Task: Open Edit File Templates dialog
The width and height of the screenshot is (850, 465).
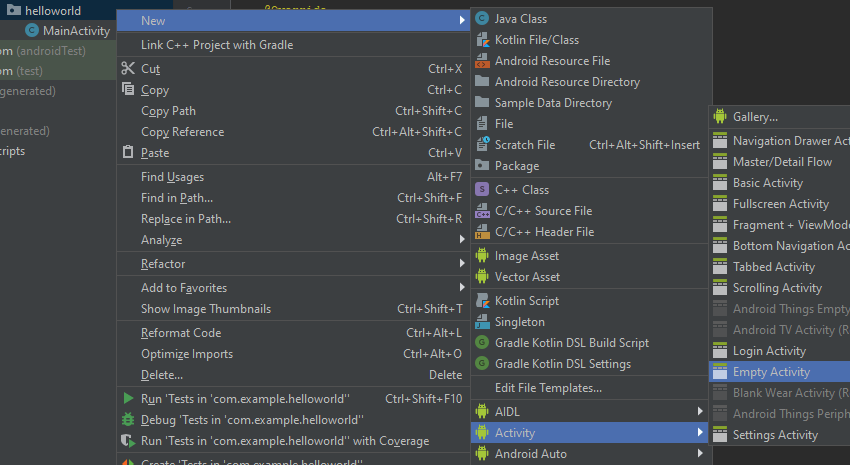Action: [548, 388]
